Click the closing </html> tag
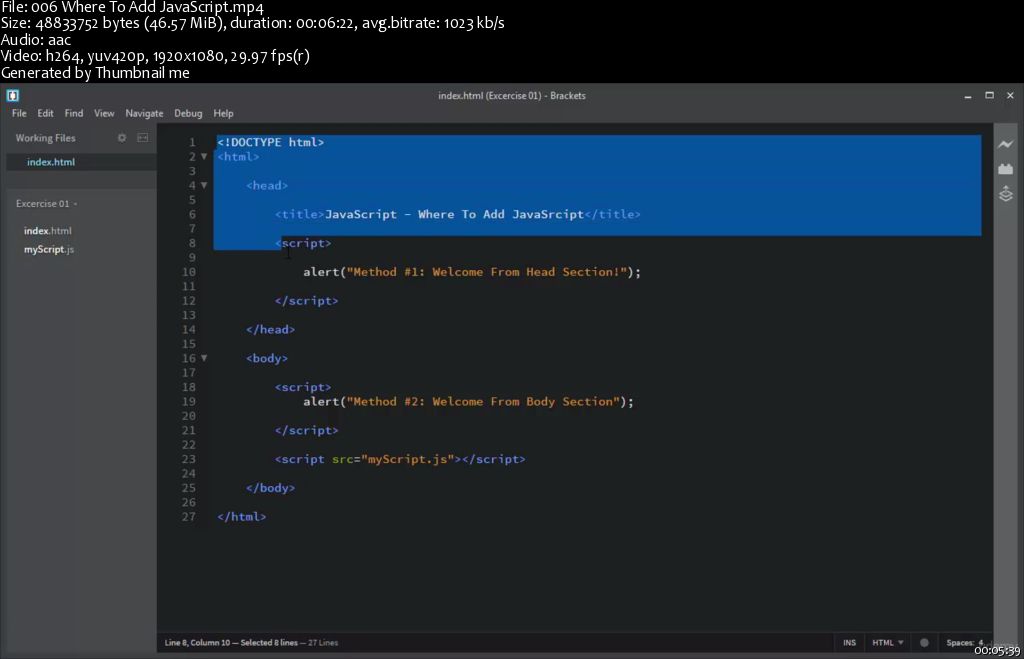The height and width of the screenshot is (659, 1024). 242,517
